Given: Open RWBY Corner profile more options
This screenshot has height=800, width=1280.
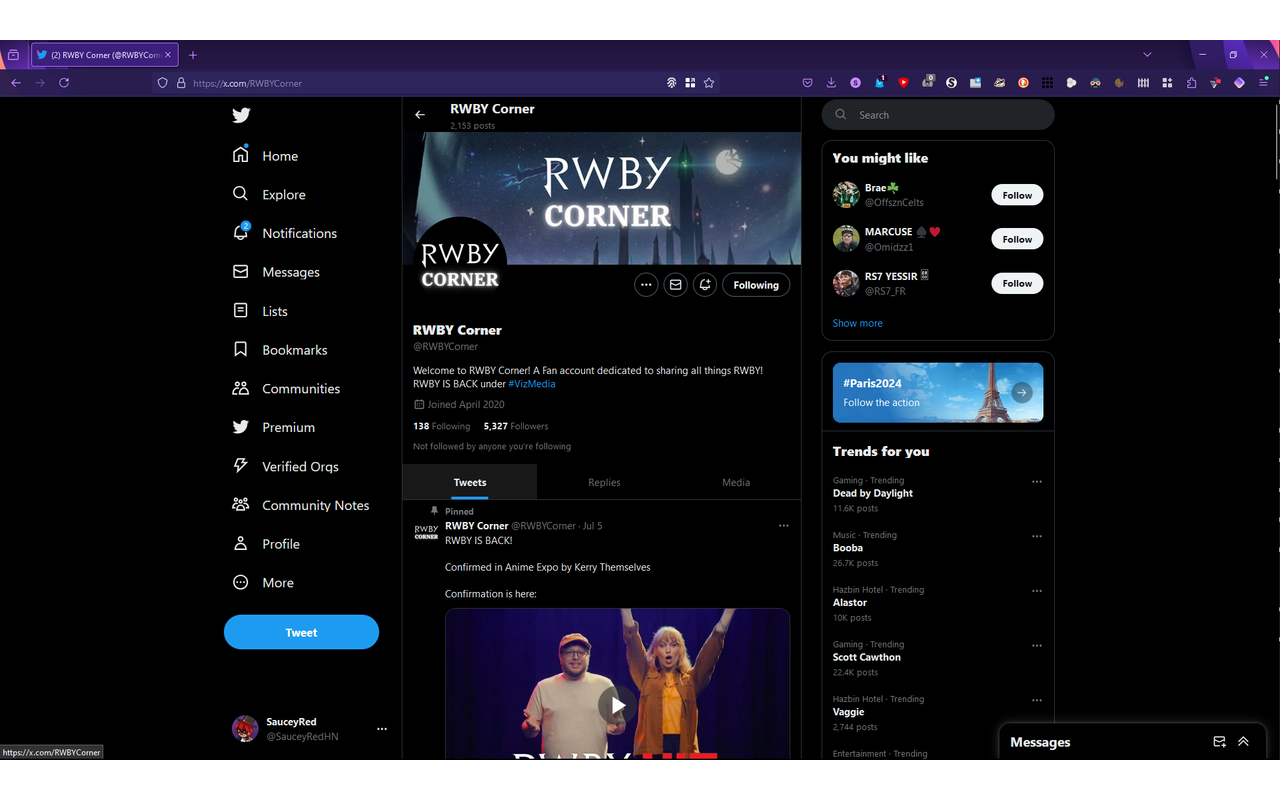Looking at the screenshot, I should point(646,285).
